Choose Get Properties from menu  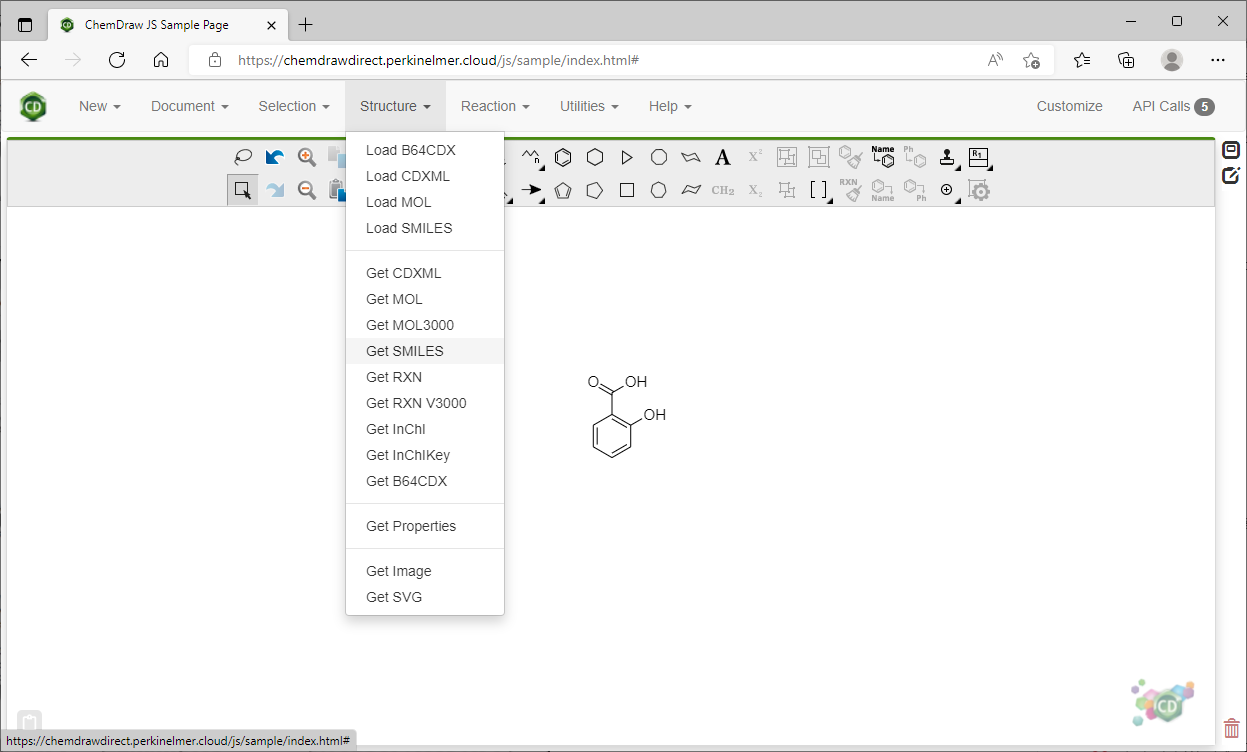(x=425, y=526)
